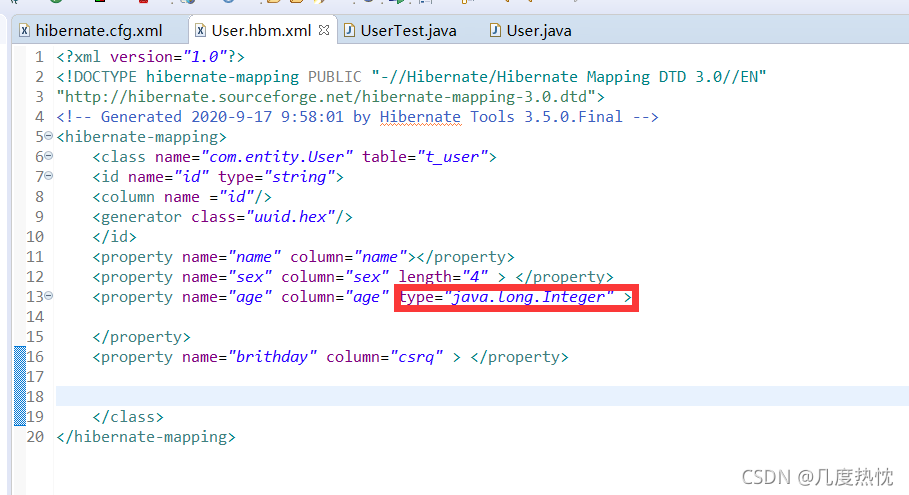Collapse the class element fold on line 6
The width and height of the screenshot is (909, 495).
click(49, 155)
